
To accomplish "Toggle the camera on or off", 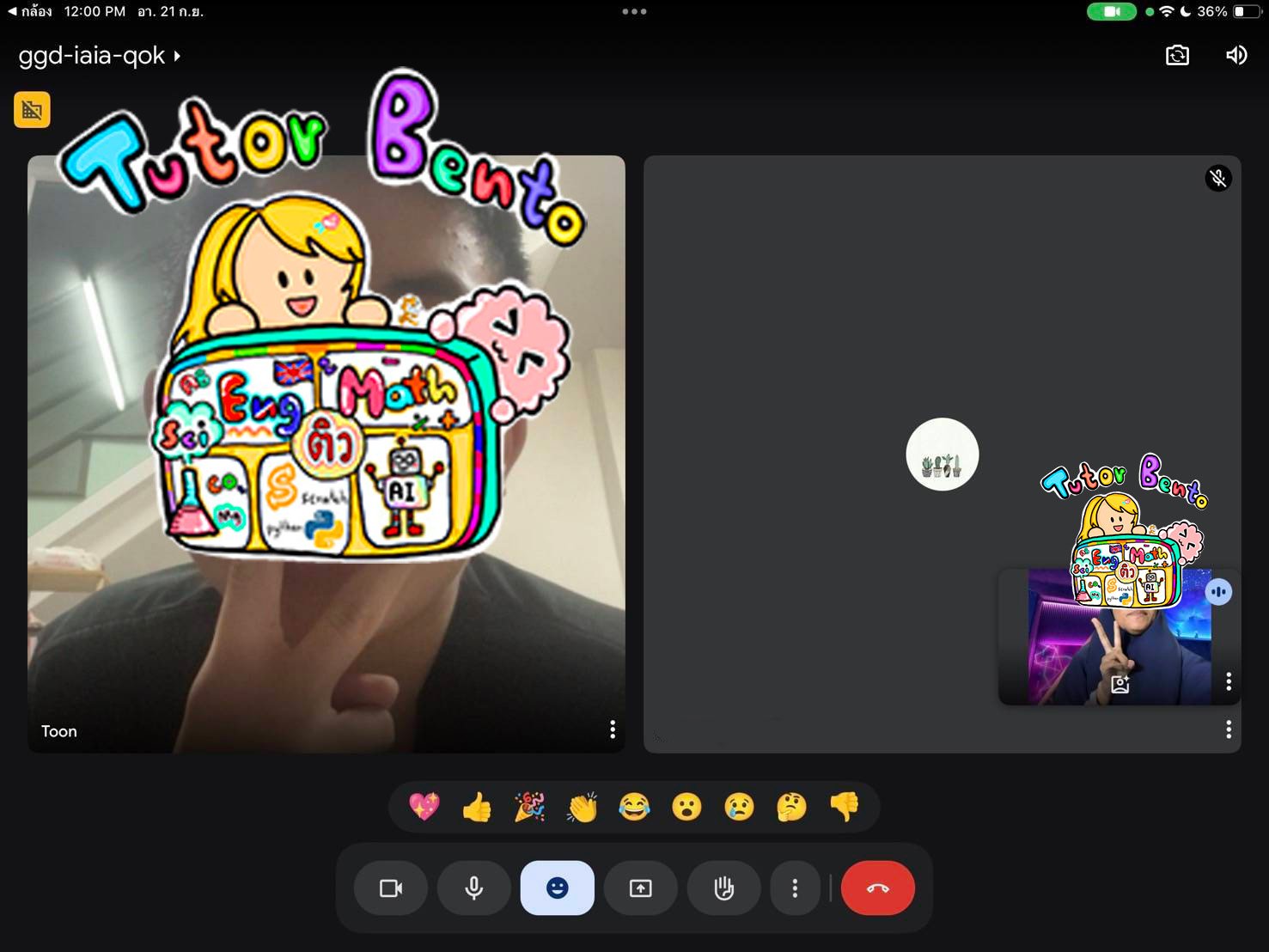I will coord(391,888).
